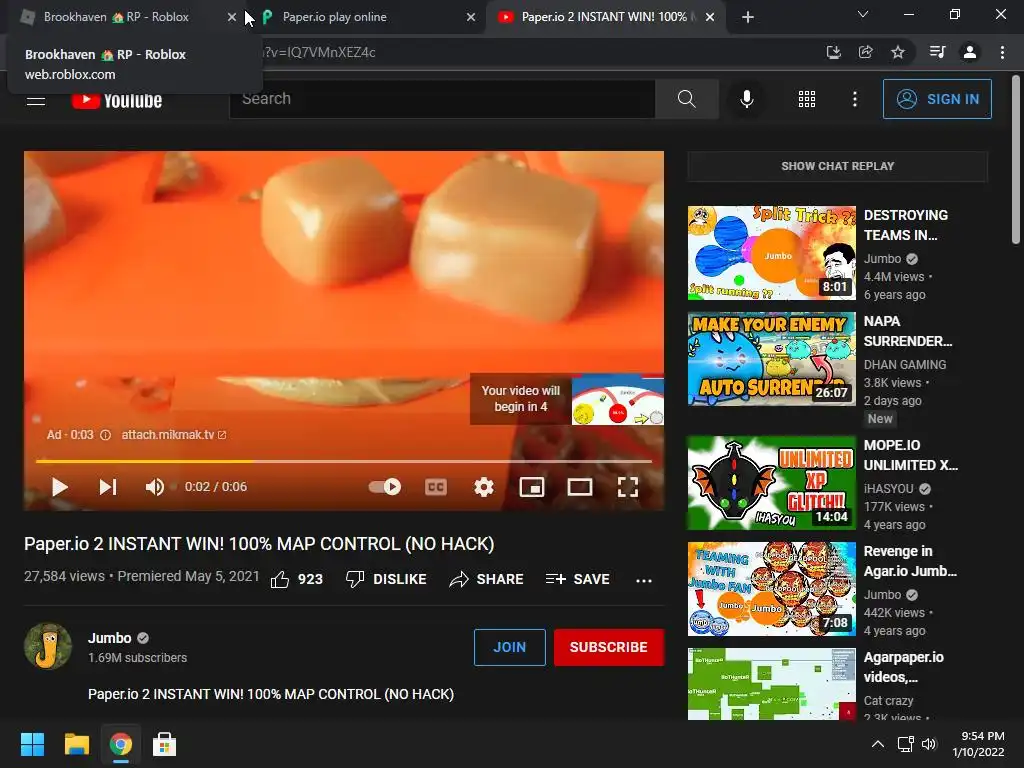This screenshot has height=768, width=1024.
Task: Open the Jumbo channel name link
Action: (x=110, y=638)
